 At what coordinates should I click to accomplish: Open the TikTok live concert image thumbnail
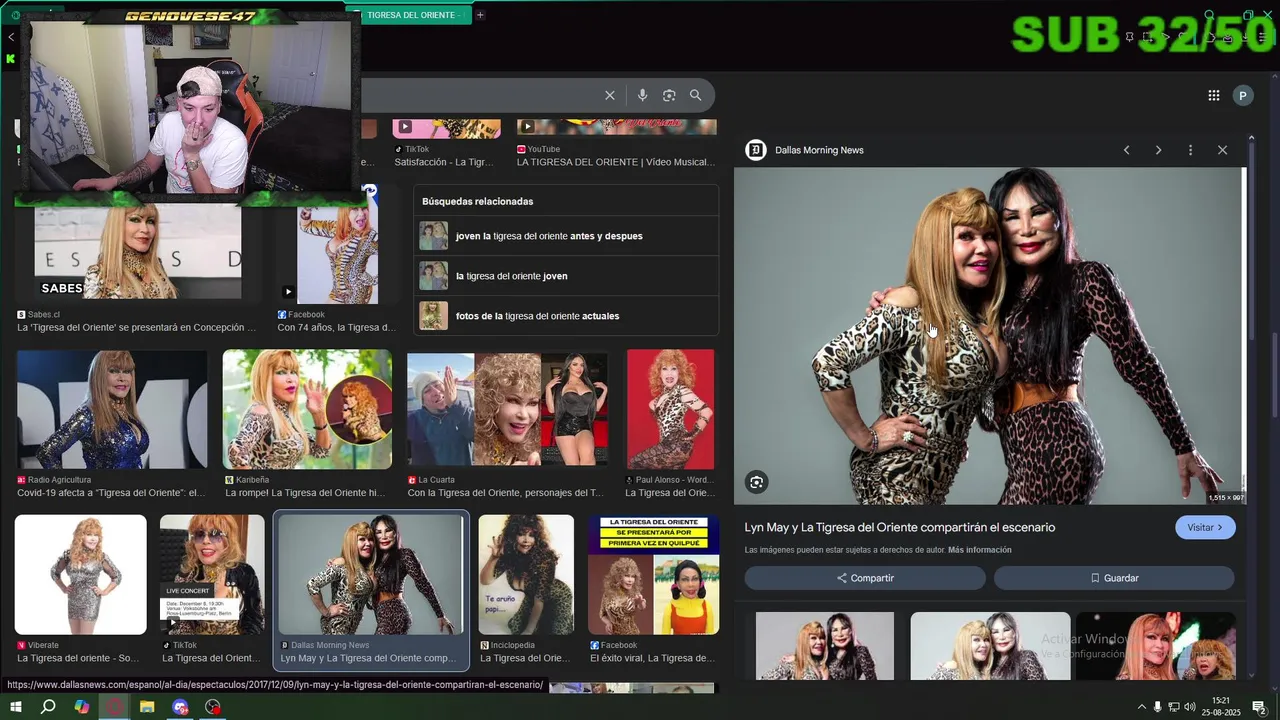(x=212, y=575)
